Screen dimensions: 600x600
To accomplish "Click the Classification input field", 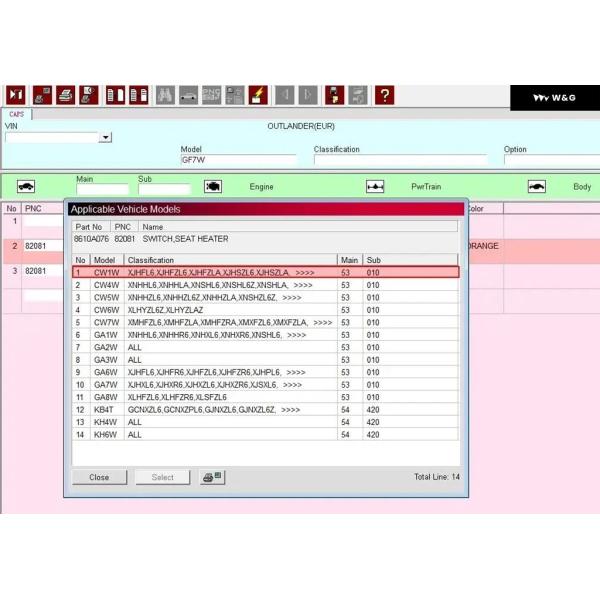I will point(401,160).
